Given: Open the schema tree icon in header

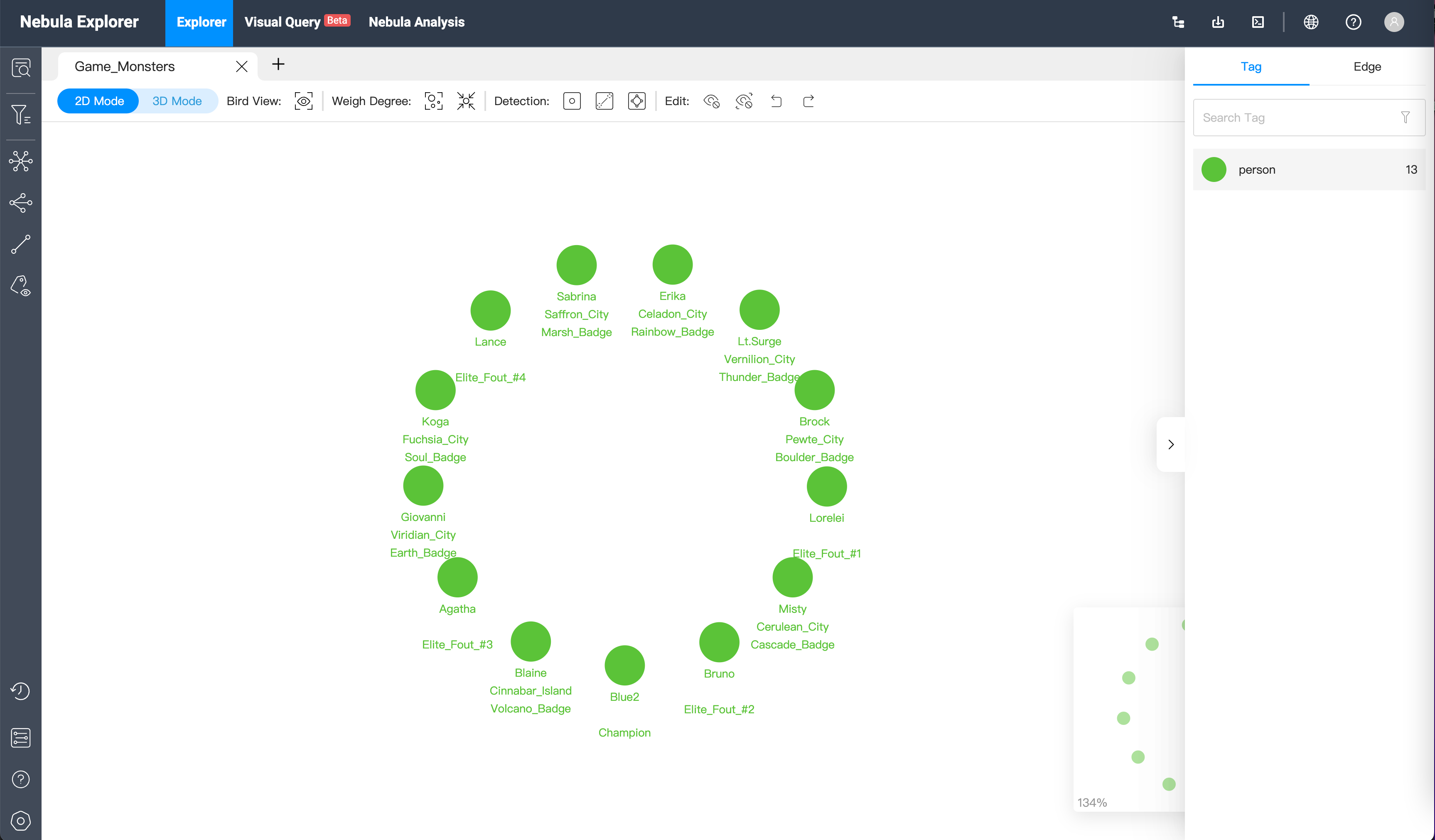Looking at the screenshot, I should tap(1178, 22).
